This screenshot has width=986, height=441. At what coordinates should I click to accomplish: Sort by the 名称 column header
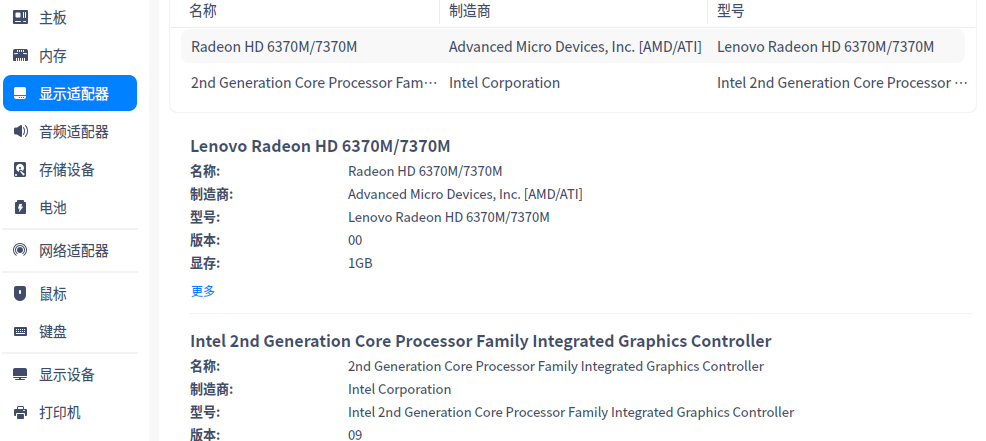204,11
